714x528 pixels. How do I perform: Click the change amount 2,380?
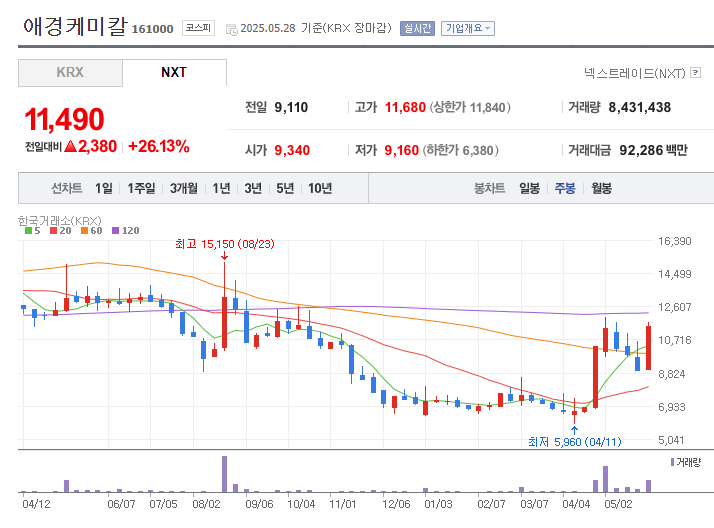(97, 147)
